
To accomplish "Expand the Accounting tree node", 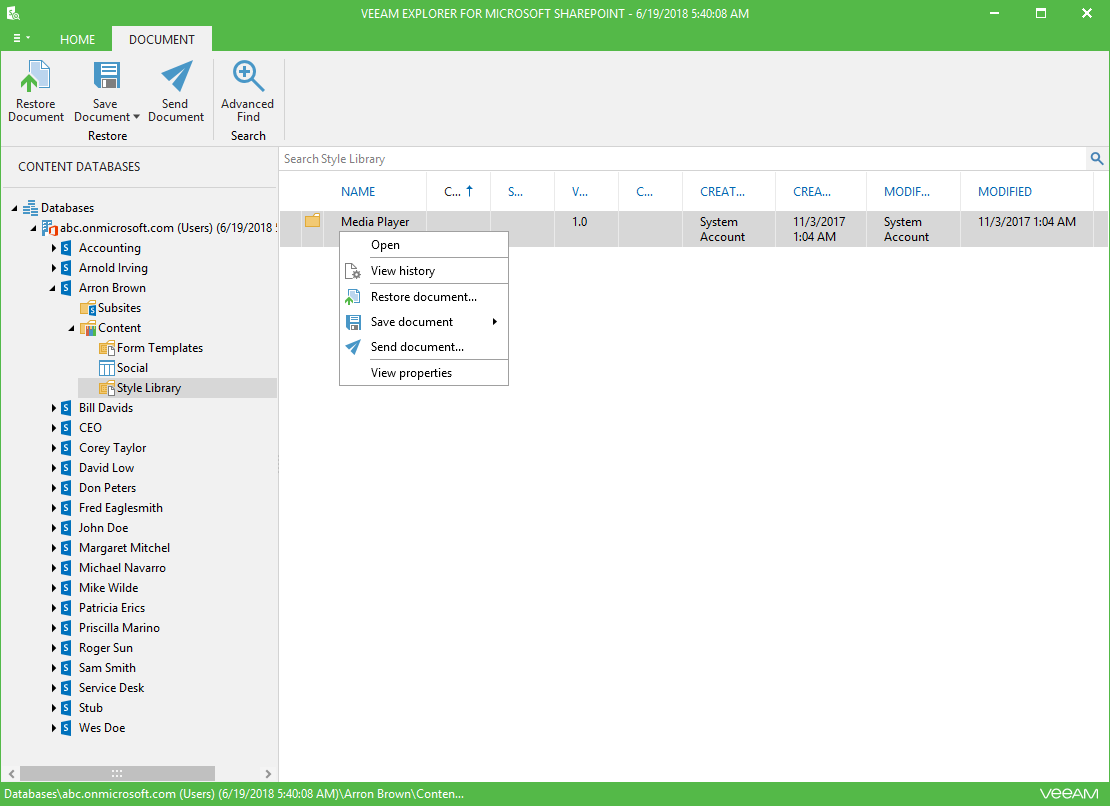I will click(53, 248).
